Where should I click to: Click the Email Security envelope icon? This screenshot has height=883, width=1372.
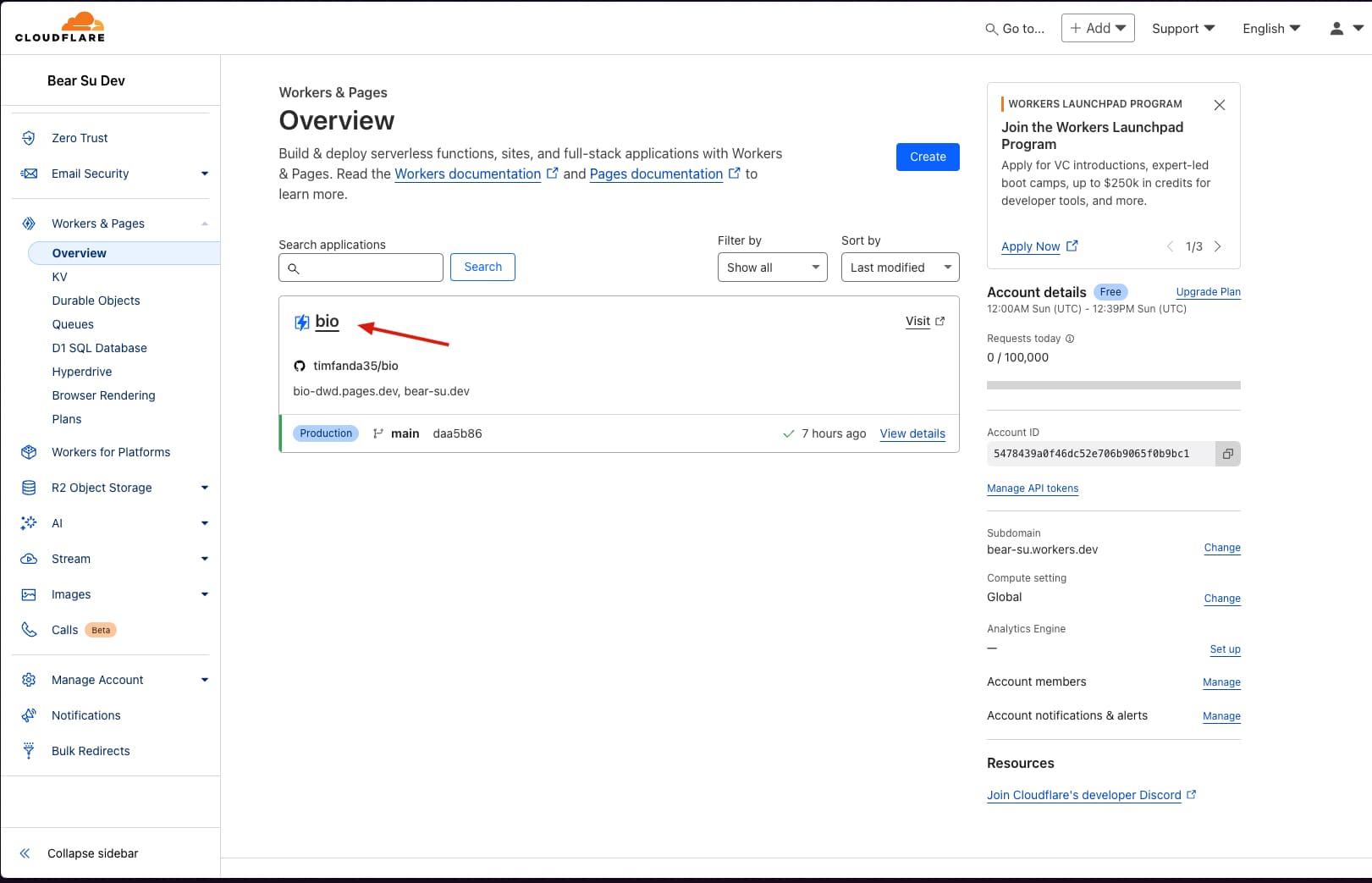[x=29, y=174]
